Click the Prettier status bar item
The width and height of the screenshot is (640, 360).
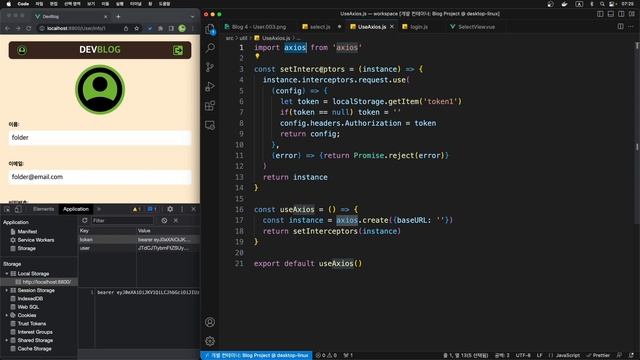pos(599,356)
